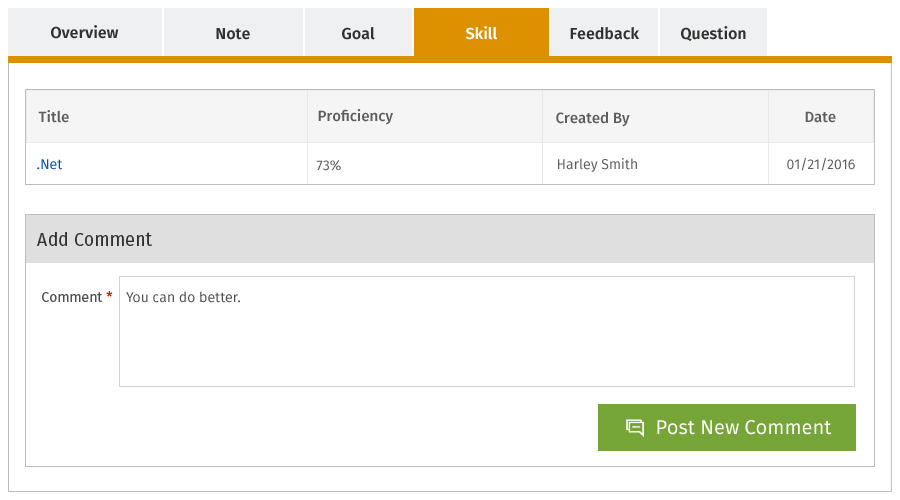
Task: Click the 'You can do better.' comment text
Action: pos(183,297)
